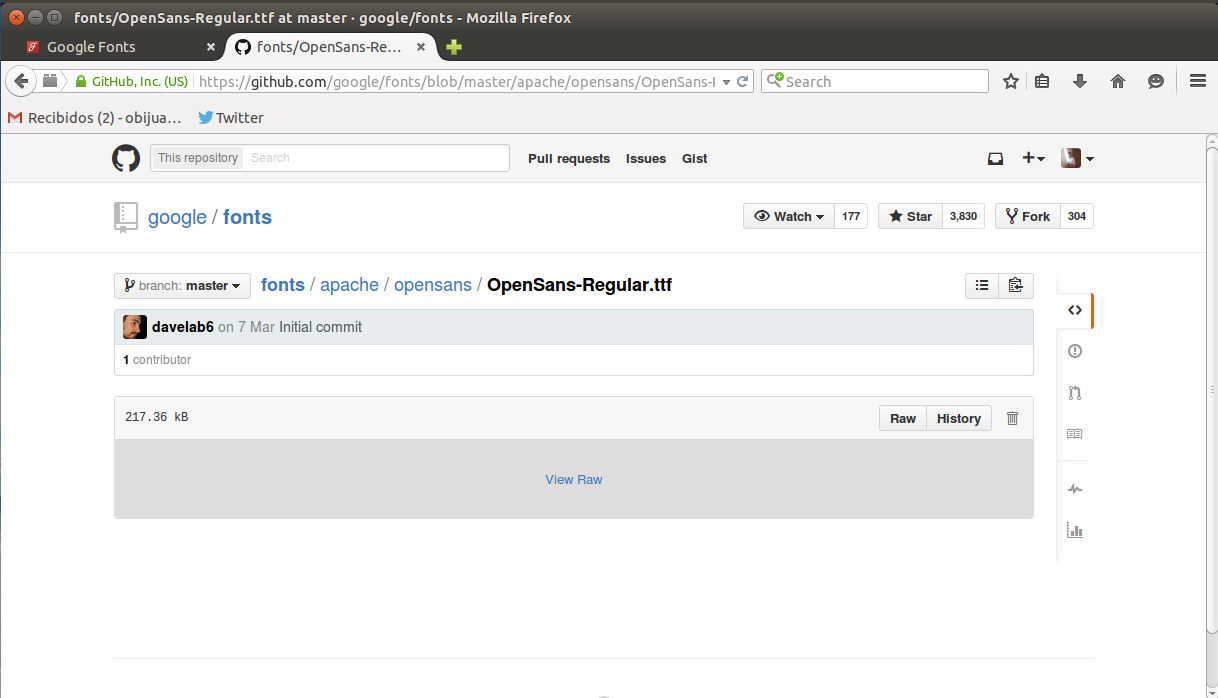Open the Code sidebar icon
Viewport: 1218px width, 698px height.
(1075, 310)
